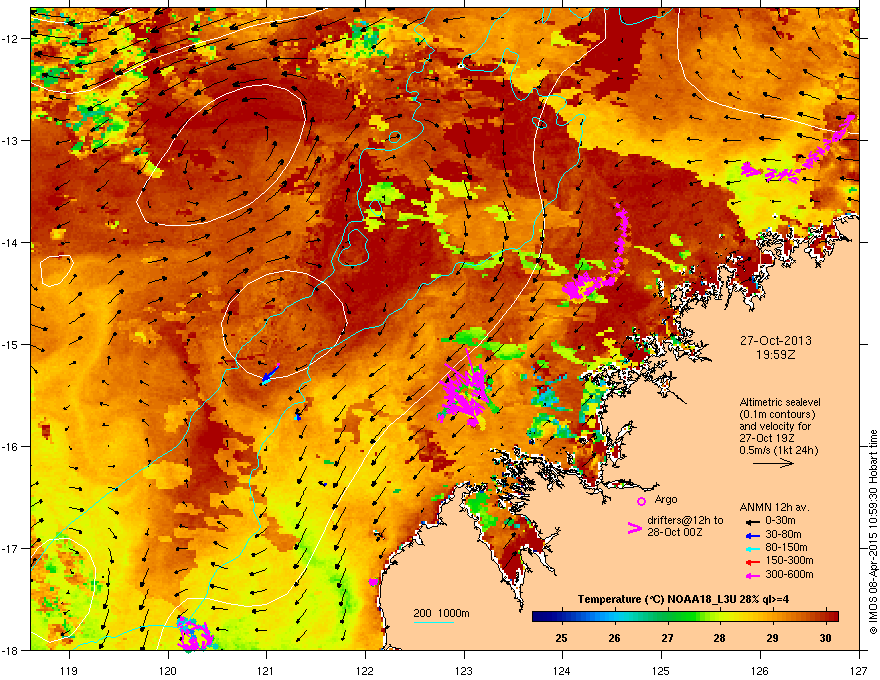Click the longitude axis label '122'
Screen dimensions: 880x680
pos(365,670)
